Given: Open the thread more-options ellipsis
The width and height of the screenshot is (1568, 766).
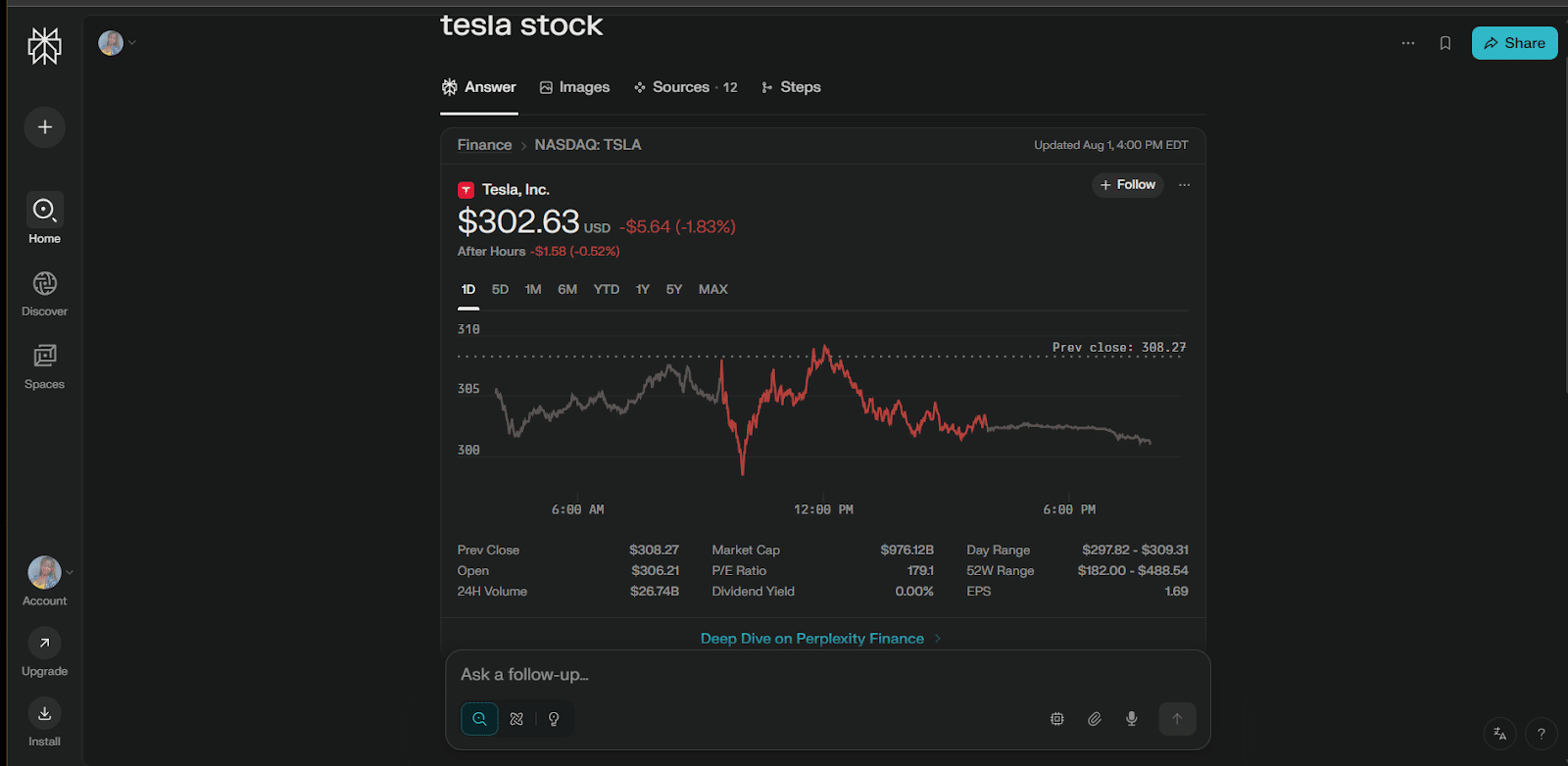Looking at the screenshot, I should tap(1408, 43).
